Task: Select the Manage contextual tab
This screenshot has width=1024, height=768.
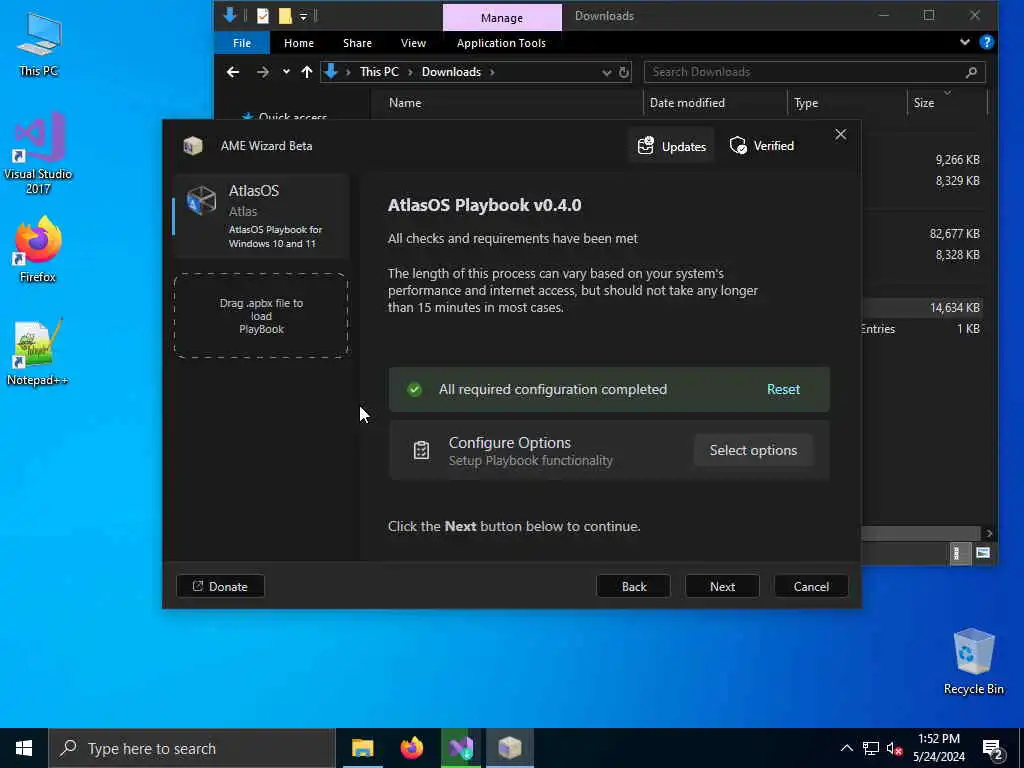Action: (502, 18)
